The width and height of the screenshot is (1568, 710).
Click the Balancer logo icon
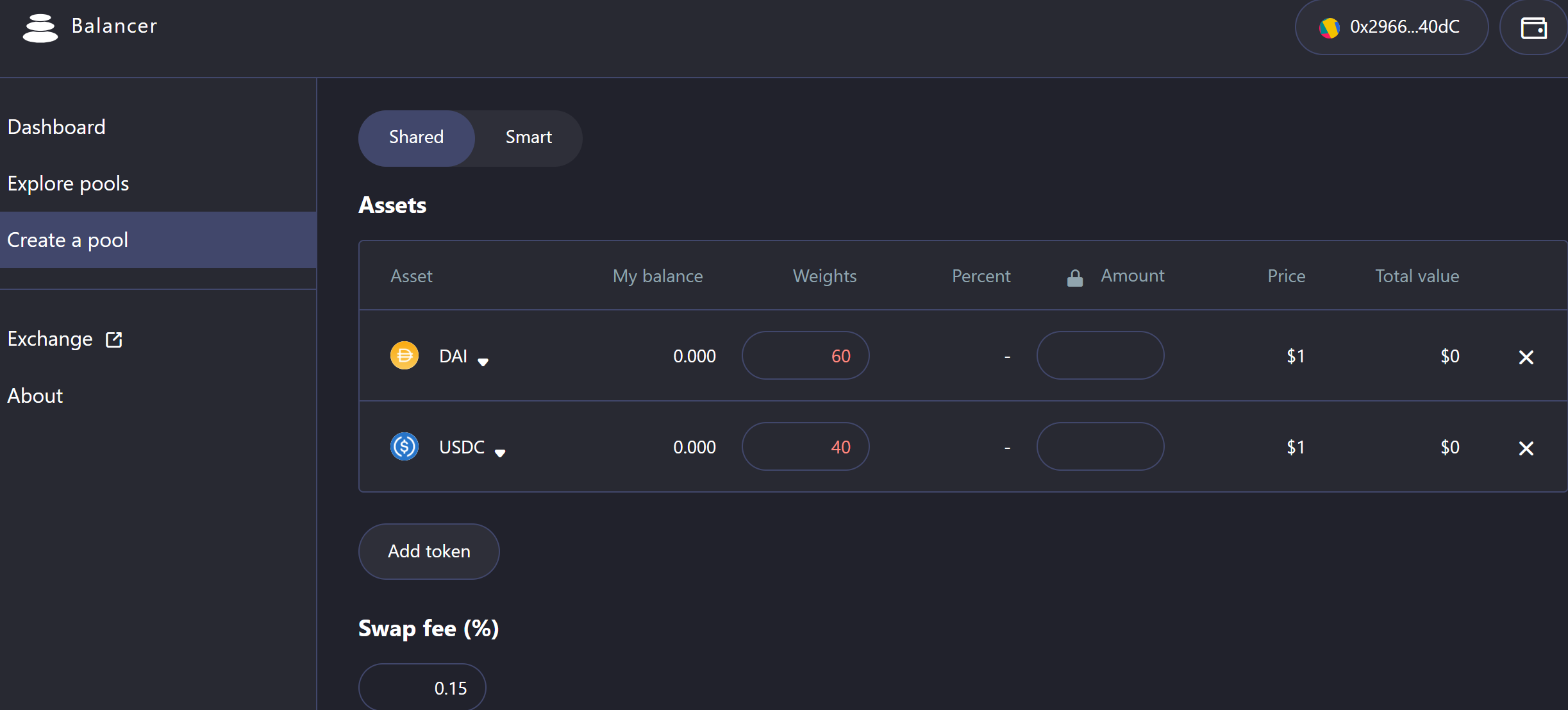click(40, 28)
